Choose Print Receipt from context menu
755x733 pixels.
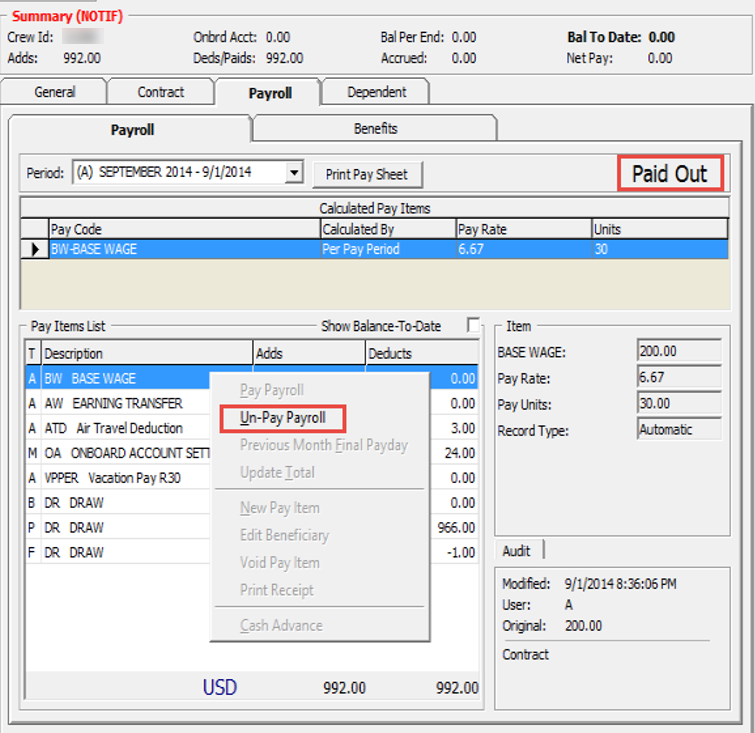(277, 590)
